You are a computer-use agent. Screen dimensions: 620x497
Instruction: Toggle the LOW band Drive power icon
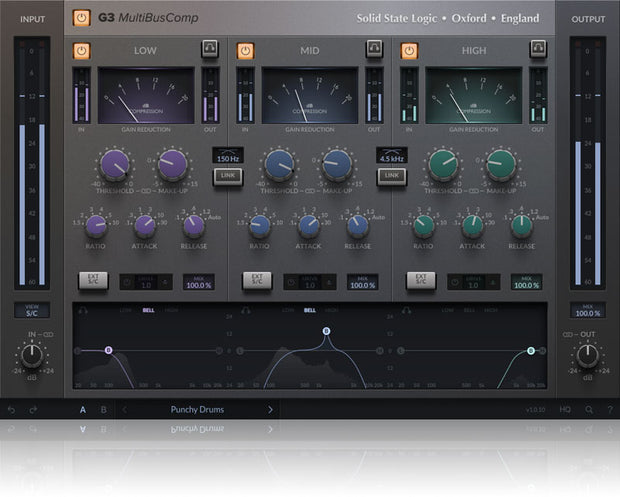coord(127,282)
